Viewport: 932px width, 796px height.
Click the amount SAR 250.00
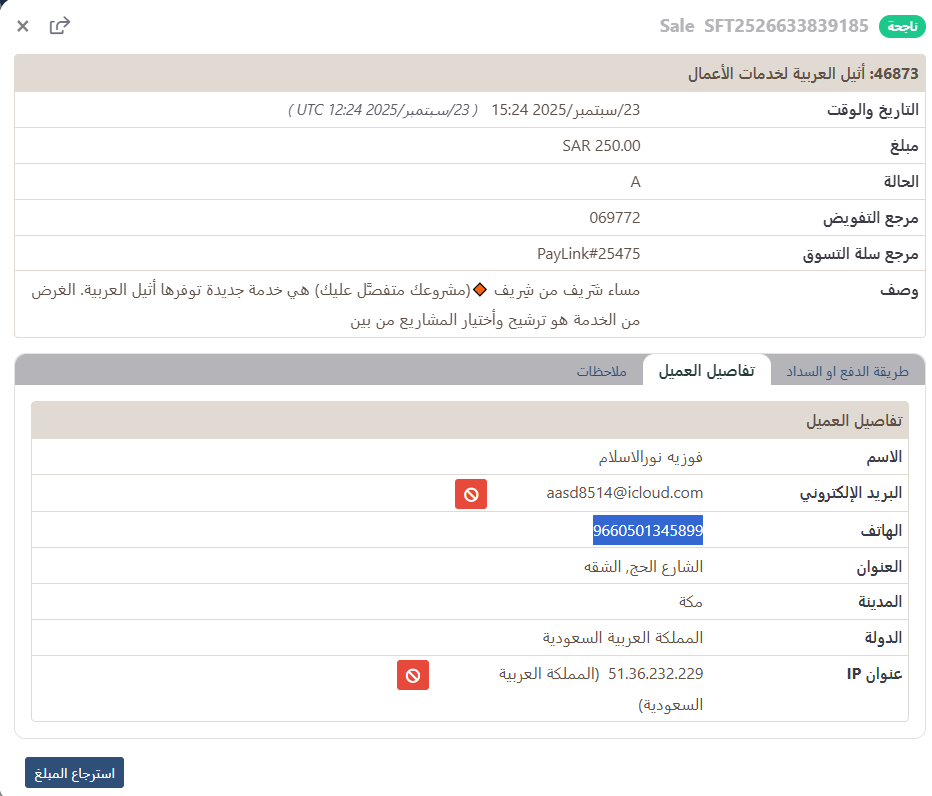click(x=601, y=146)
